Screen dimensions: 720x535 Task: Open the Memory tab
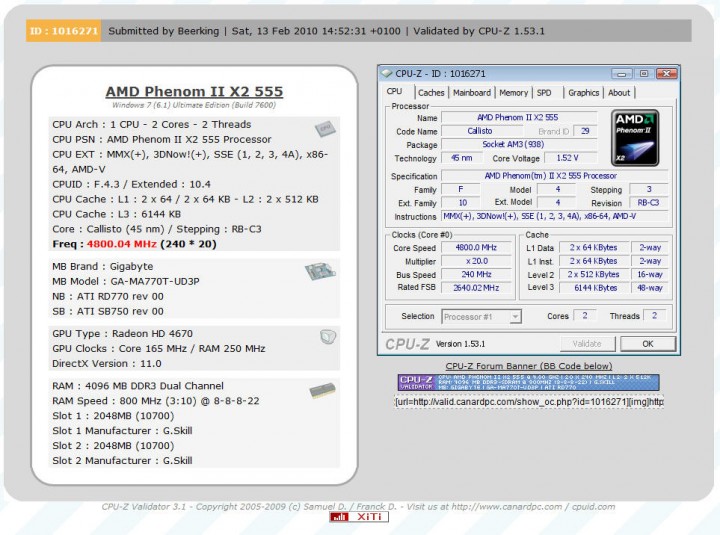(513, 93)
